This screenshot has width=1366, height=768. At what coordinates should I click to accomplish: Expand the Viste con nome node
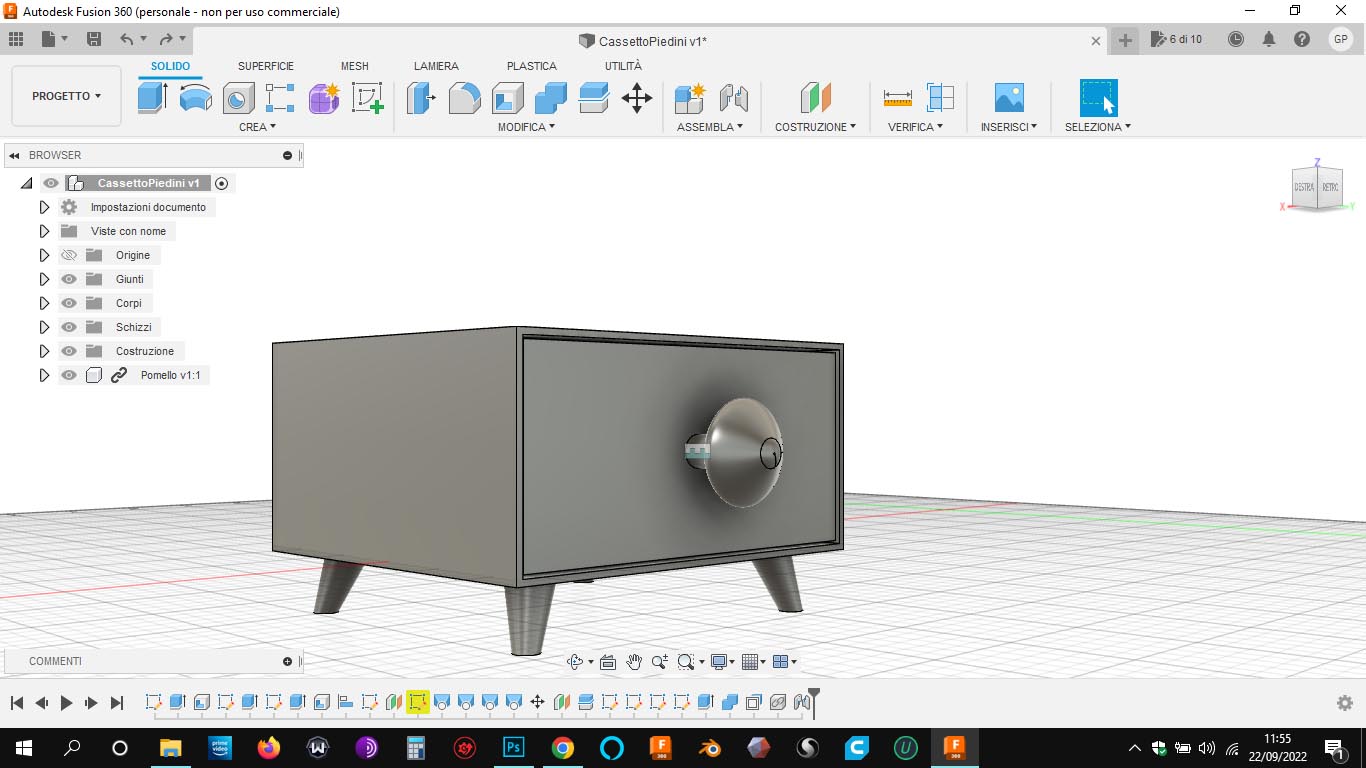(x=44, y=231)
